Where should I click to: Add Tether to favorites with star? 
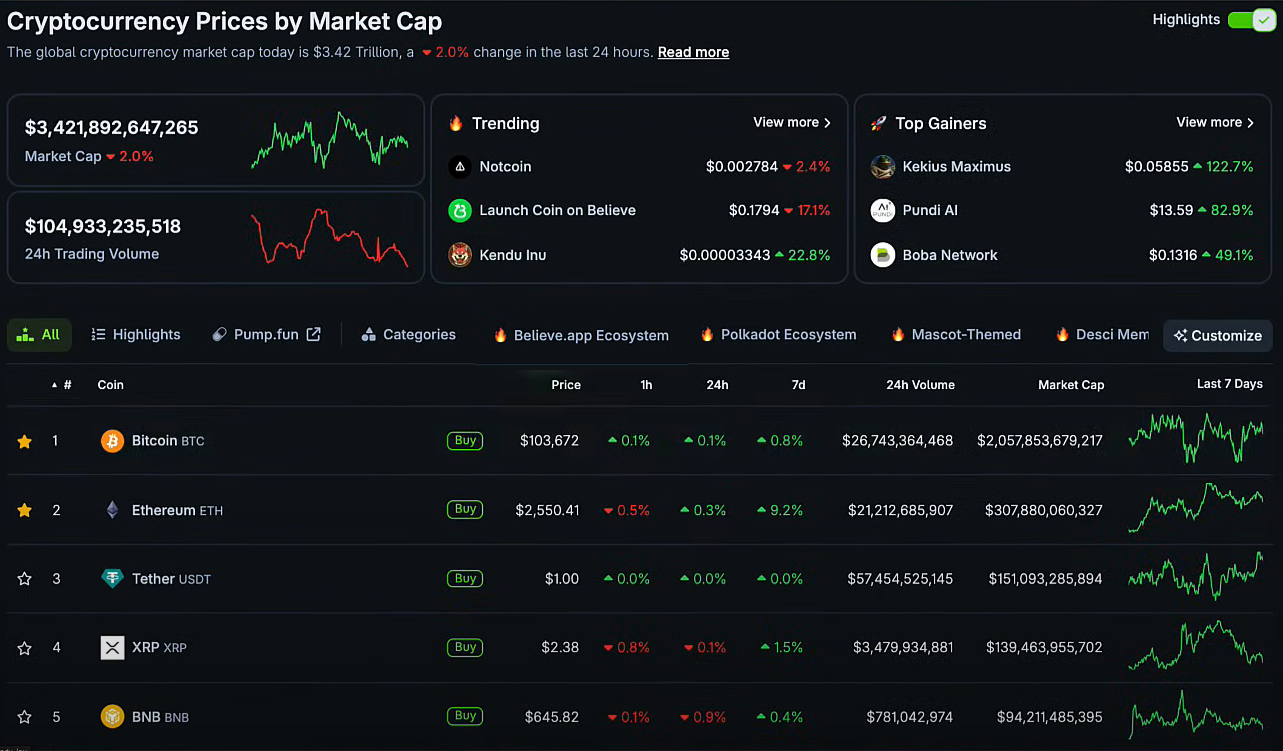(x=25, y=579)
